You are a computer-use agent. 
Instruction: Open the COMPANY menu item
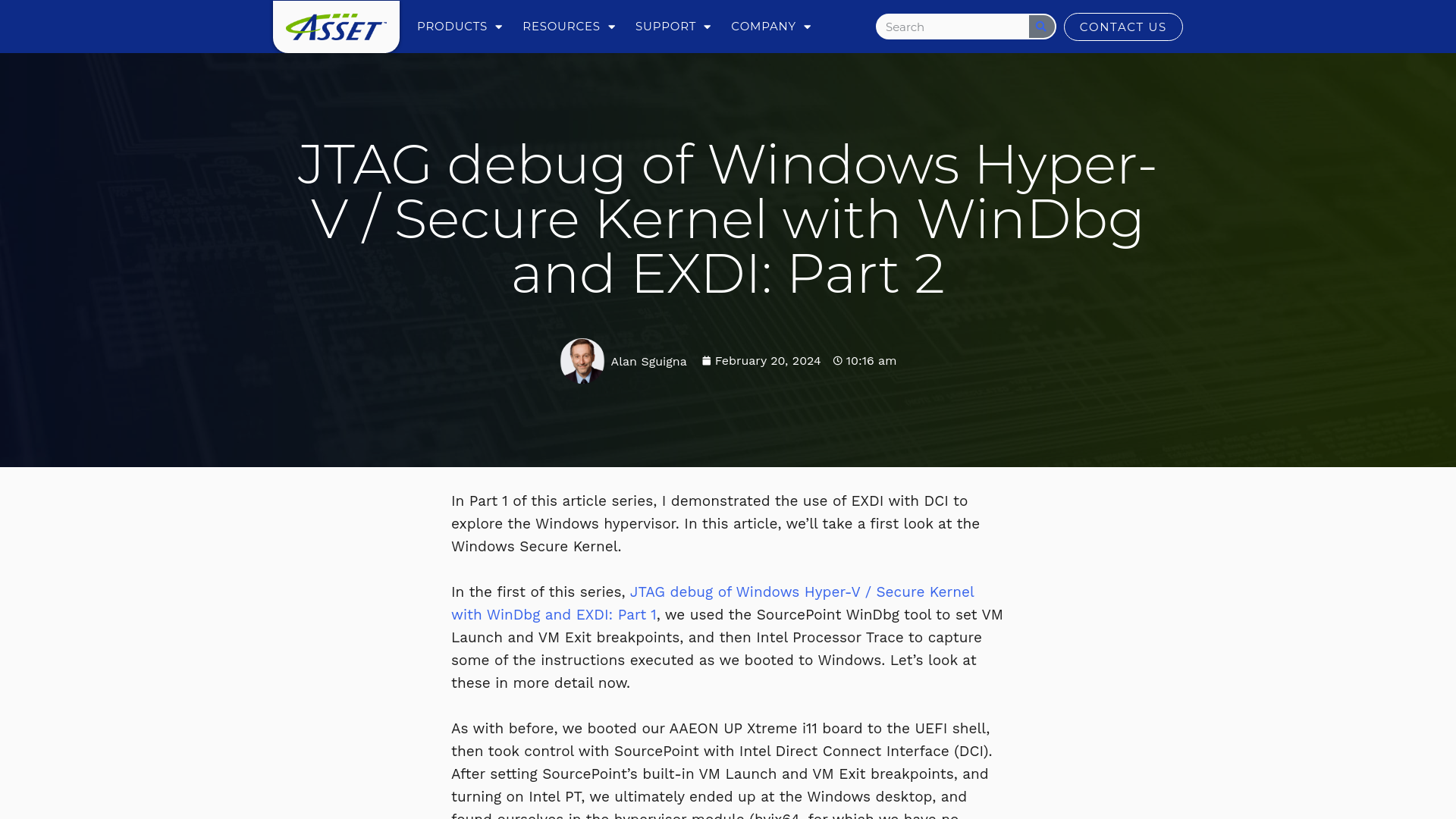coord(770,26)
